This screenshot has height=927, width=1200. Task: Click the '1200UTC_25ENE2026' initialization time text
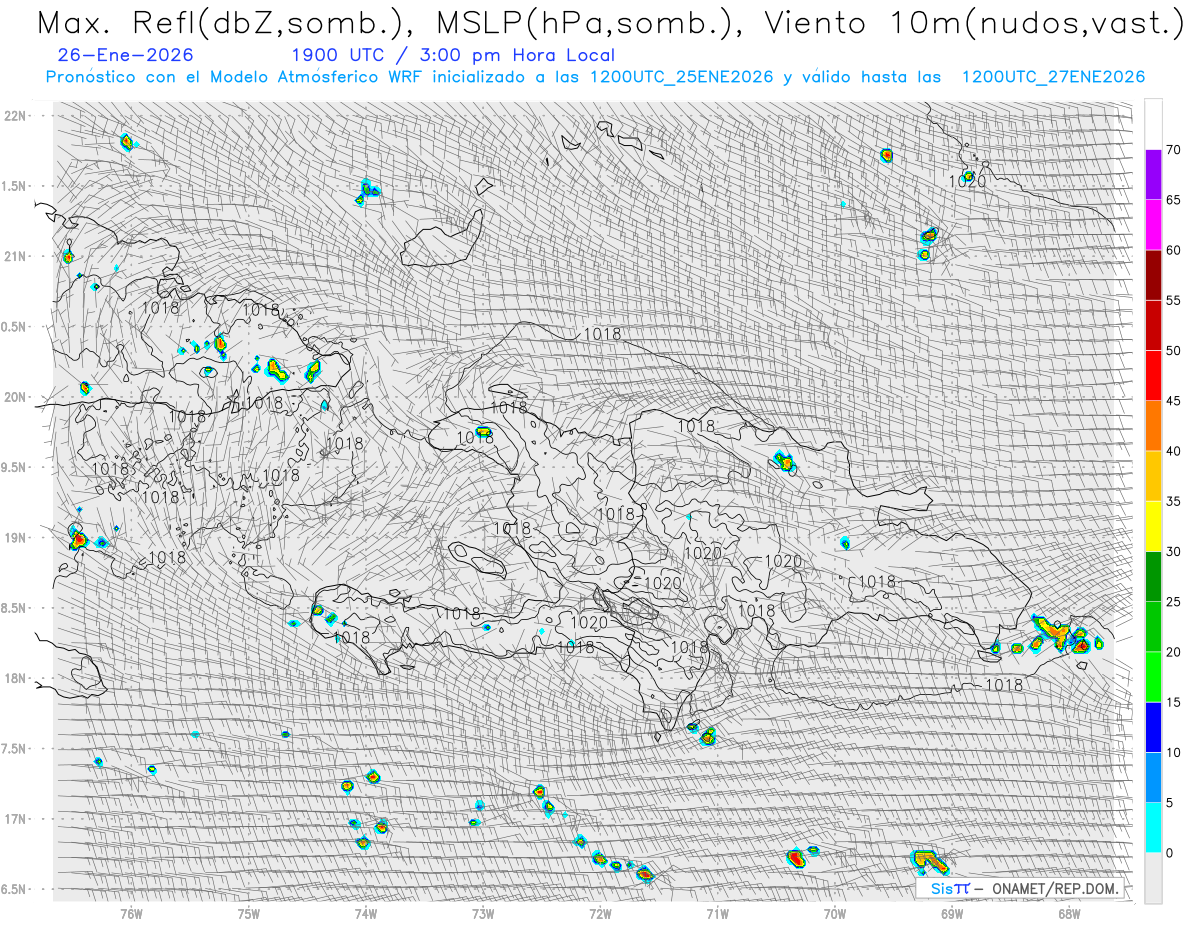click(x=681, y=77)
